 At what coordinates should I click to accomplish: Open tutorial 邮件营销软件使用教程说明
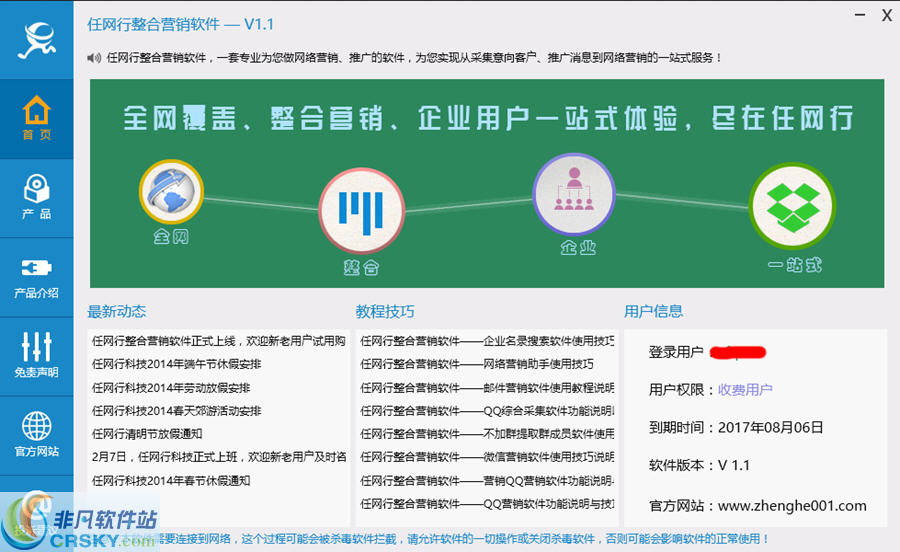(x=487, y=388)
